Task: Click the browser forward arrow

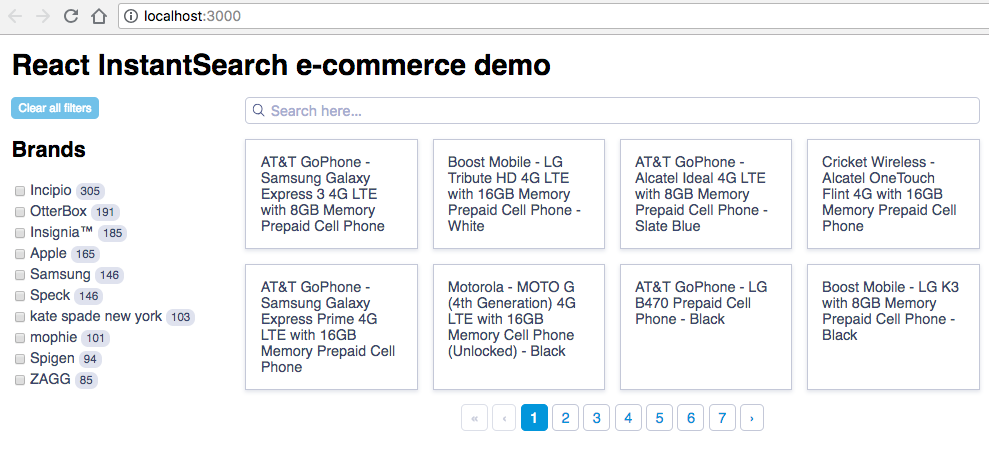Action: pyautogui.click(x=43, y=16)
